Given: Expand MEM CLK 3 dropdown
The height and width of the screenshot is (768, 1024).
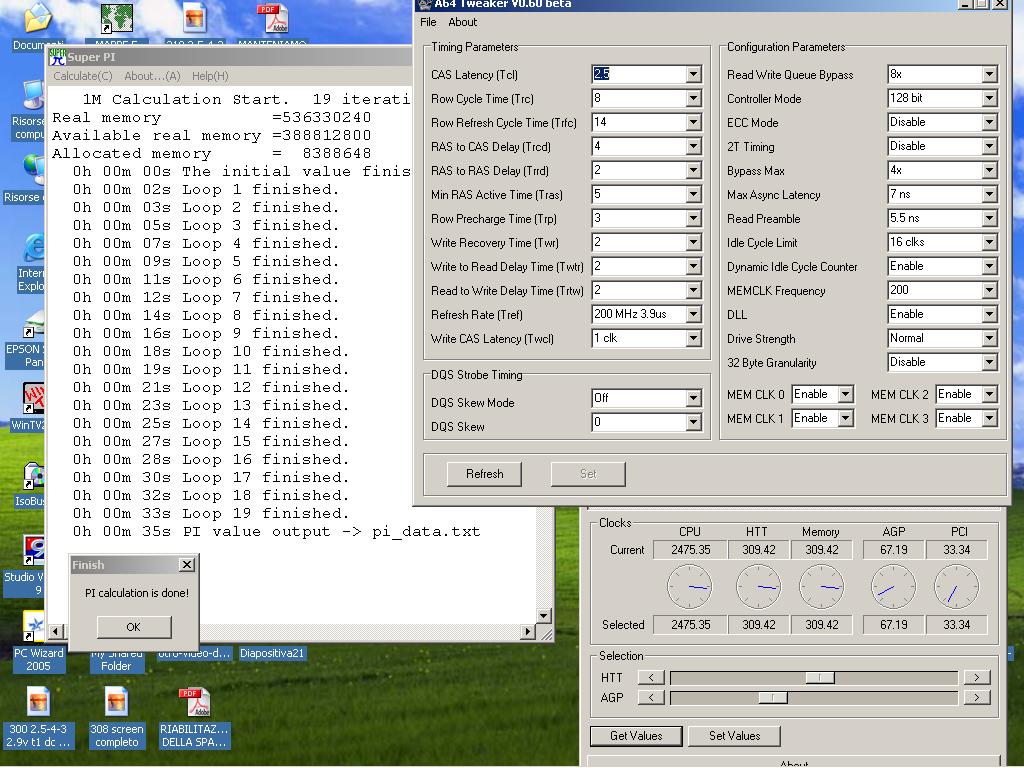Looking at the screenshot, I should click(x=989, y=418).
